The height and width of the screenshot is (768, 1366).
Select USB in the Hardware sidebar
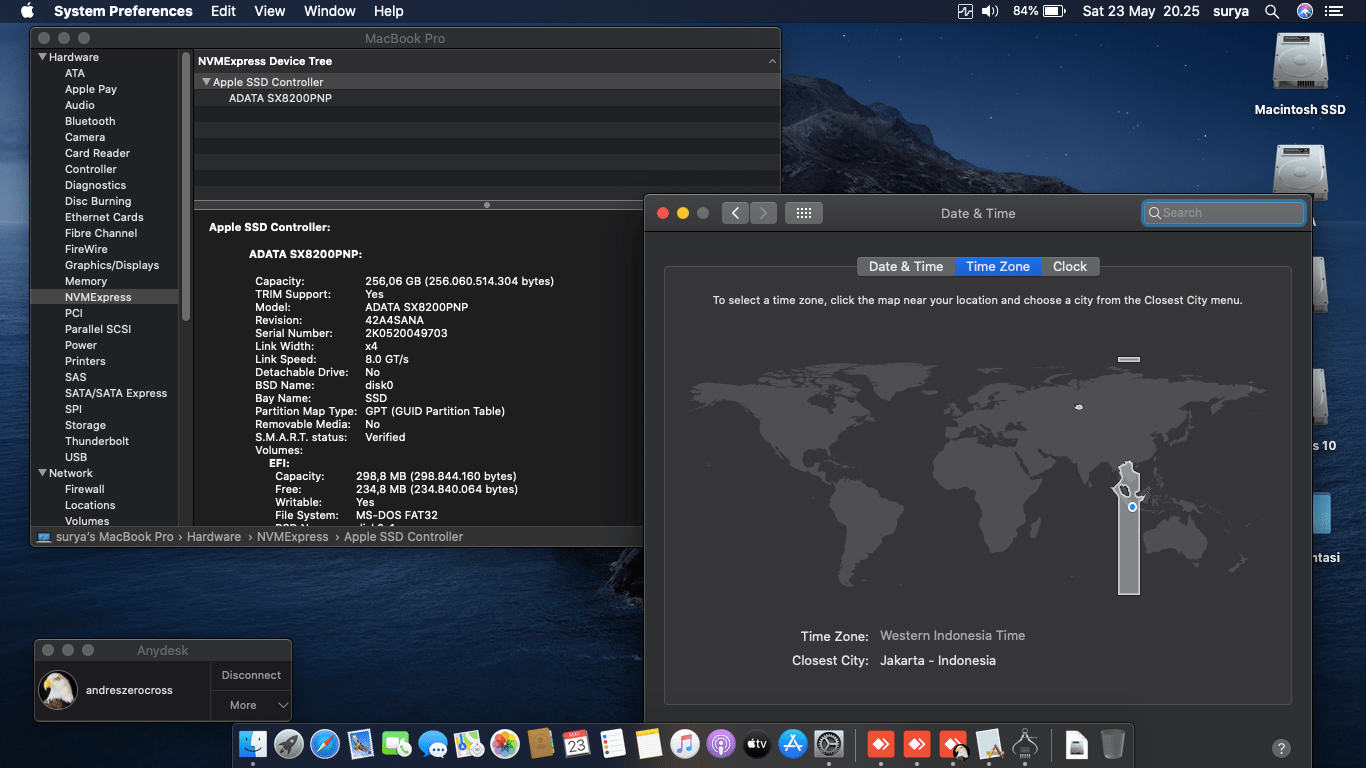76,457
